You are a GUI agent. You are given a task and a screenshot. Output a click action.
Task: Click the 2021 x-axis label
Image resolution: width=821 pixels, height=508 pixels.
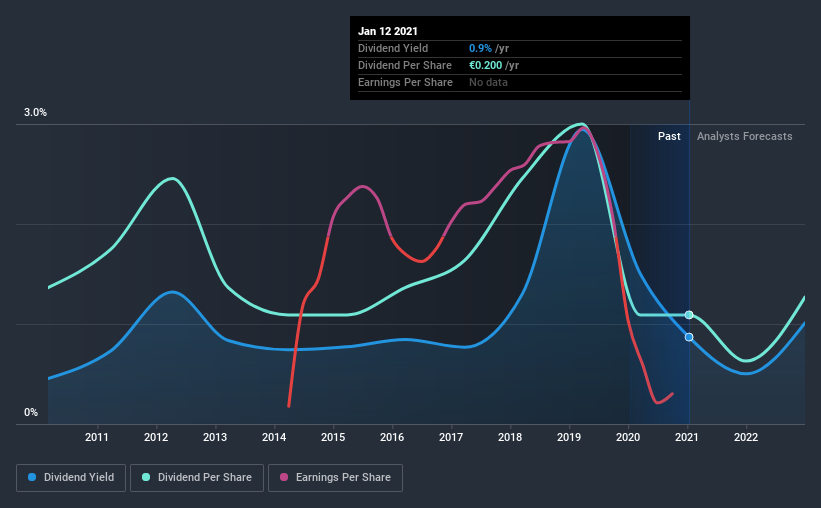(687, 437)
